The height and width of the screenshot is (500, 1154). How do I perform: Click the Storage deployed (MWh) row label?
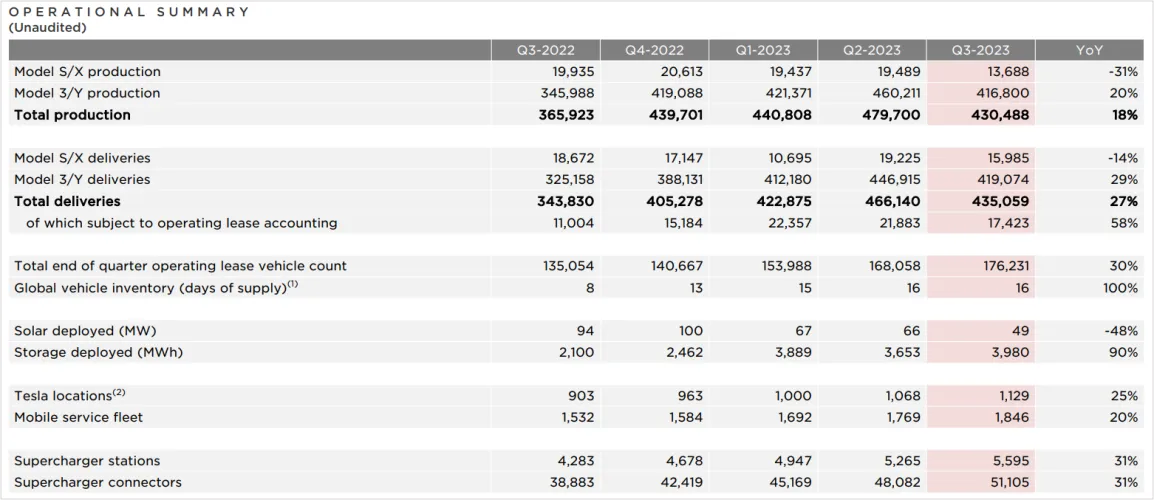98,352
